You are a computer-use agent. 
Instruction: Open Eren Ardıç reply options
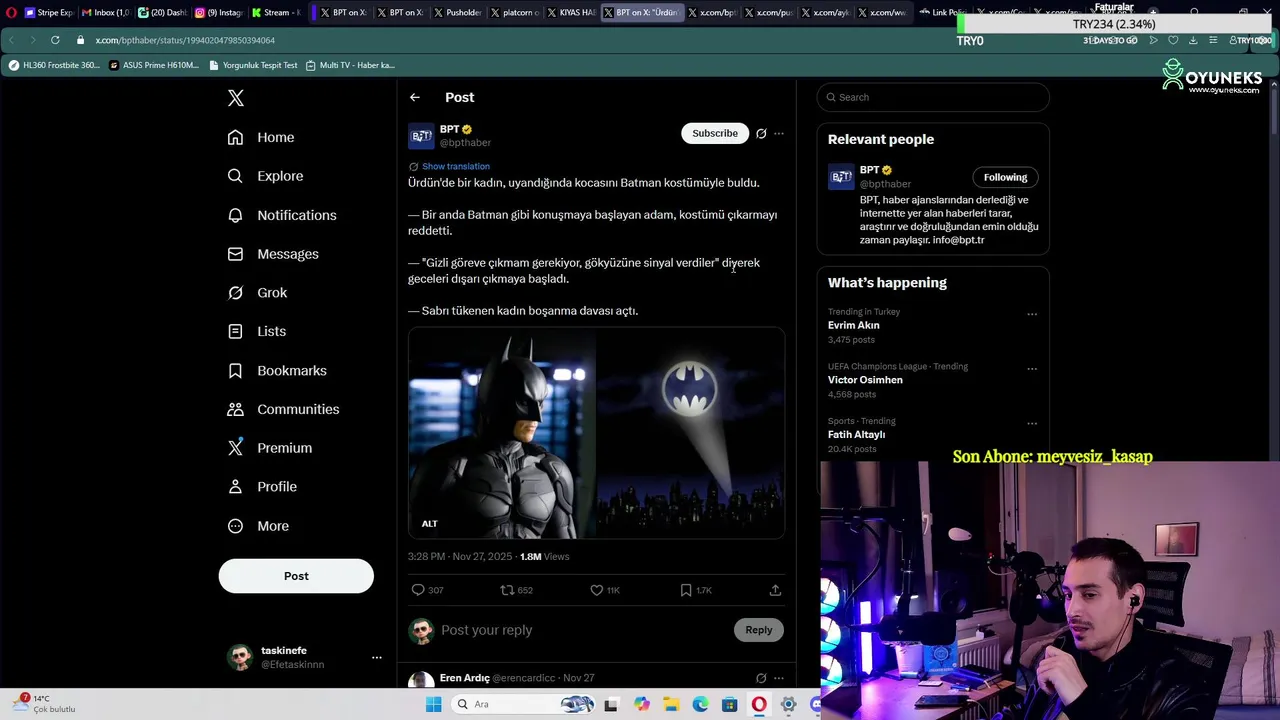coord(779,678)
